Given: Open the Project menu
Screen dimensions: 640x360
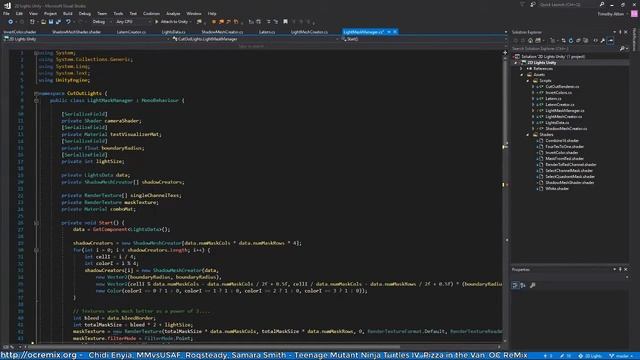Looking at the screenshot, I should (50, 13).
